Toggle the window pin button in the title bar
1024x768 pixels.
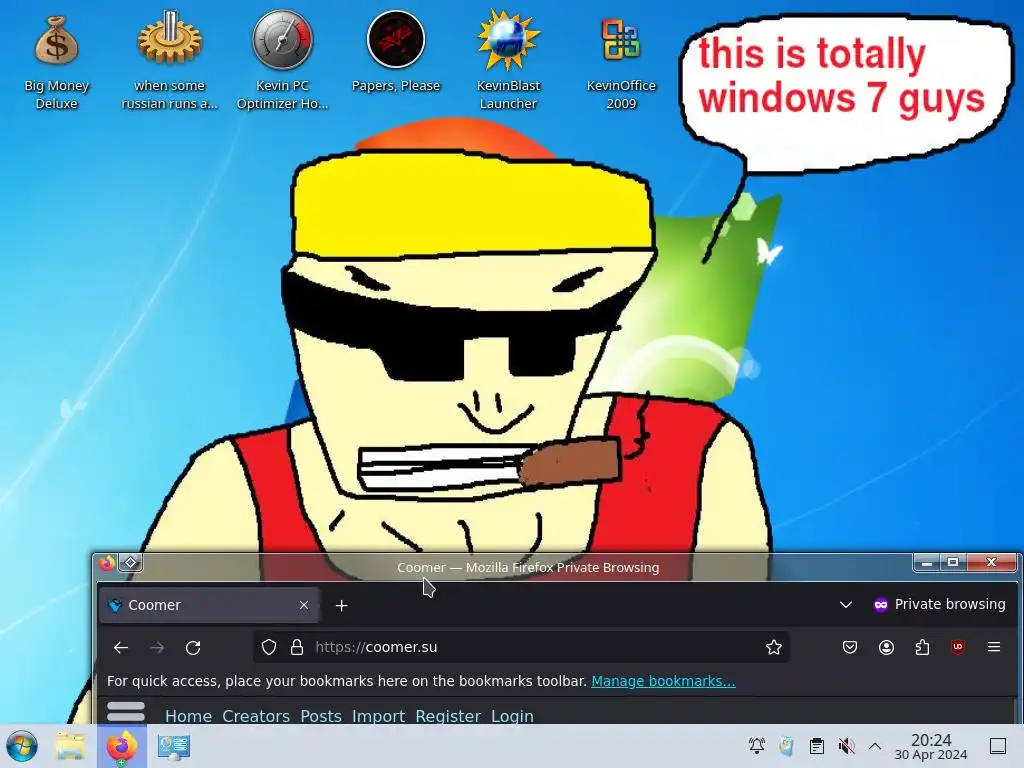click(x=131, y=562)
